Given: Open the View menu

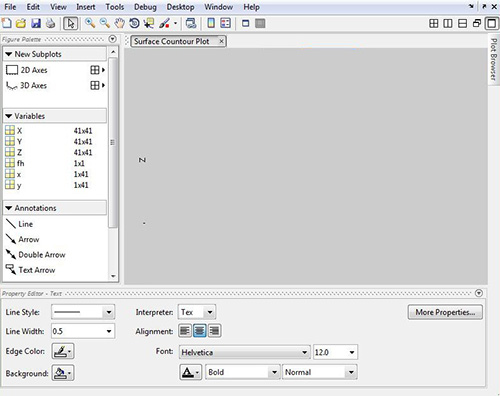Looking at the screenshot, I should (x=58, y=7).
